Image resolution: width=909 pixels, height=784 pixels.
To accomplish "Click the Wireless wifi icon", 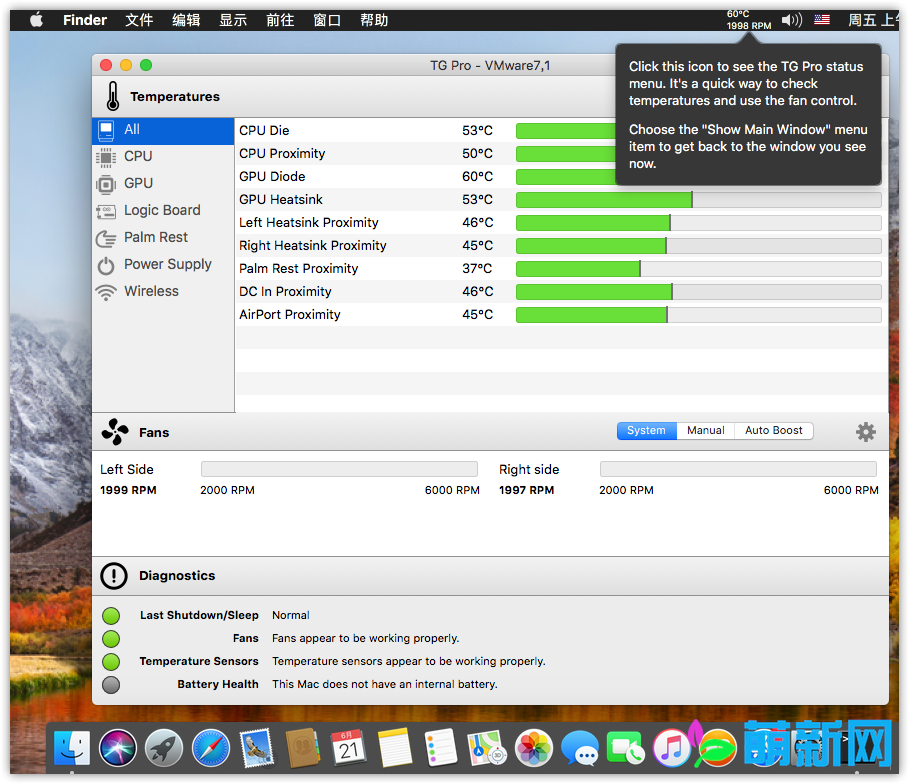I will tap(106, 293).
